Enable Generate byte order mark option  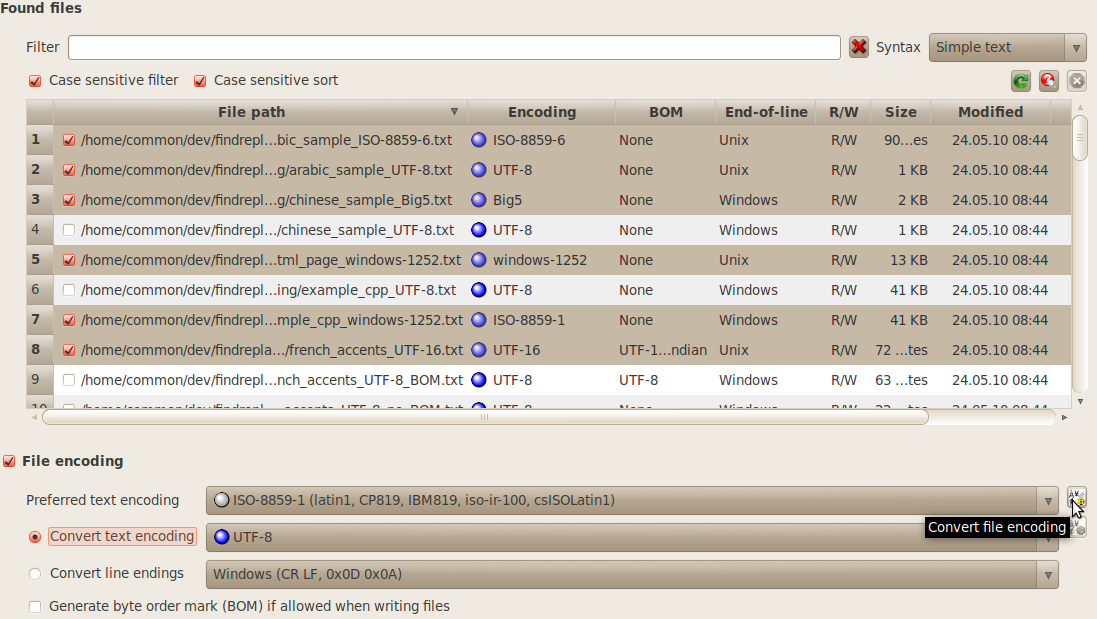(35, 606)
